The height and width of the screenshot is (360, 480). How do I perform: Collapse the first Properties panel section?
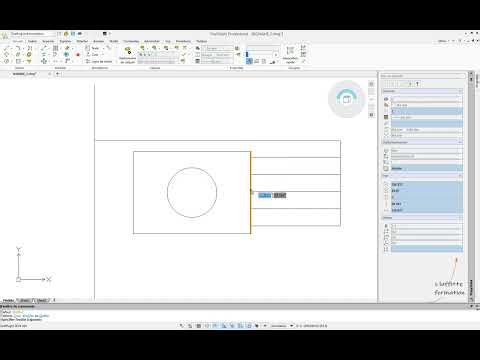[460, 91]
